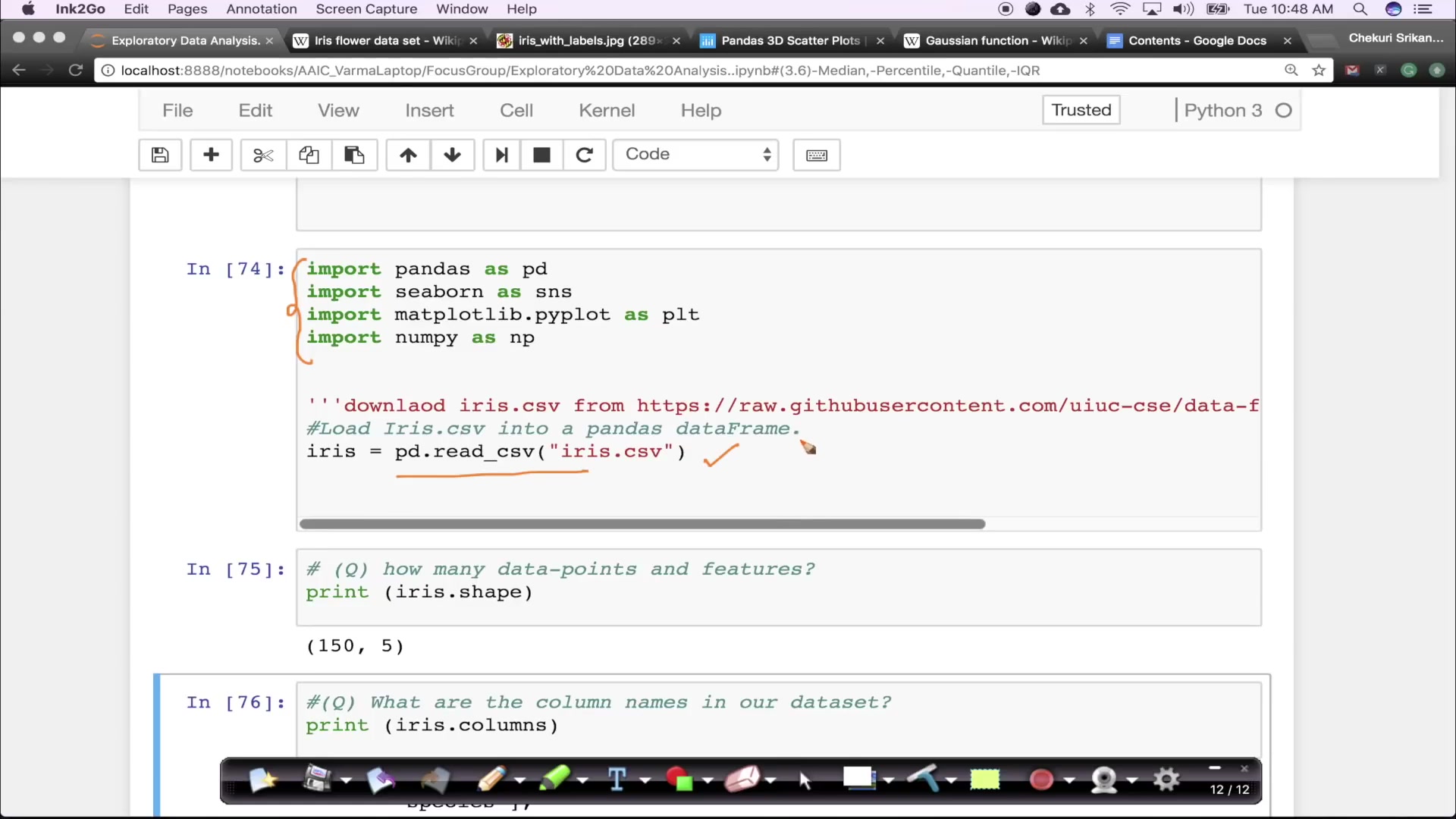Move selected cell down with the arrow
1456x819 pixels.
tap(453, 155)
